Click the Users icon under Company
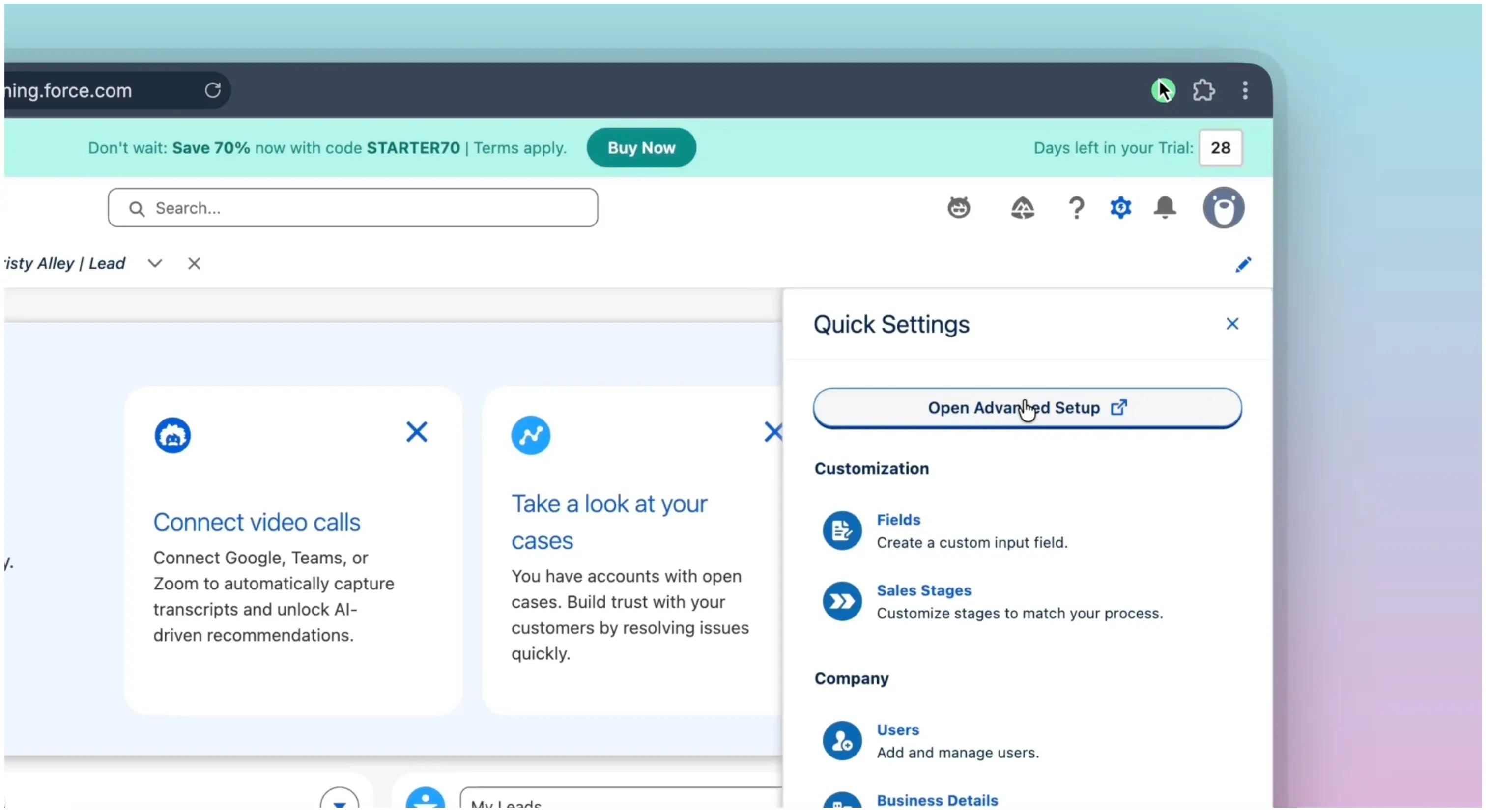Viewport: 1486px width, 812px height. click(842, 741)
